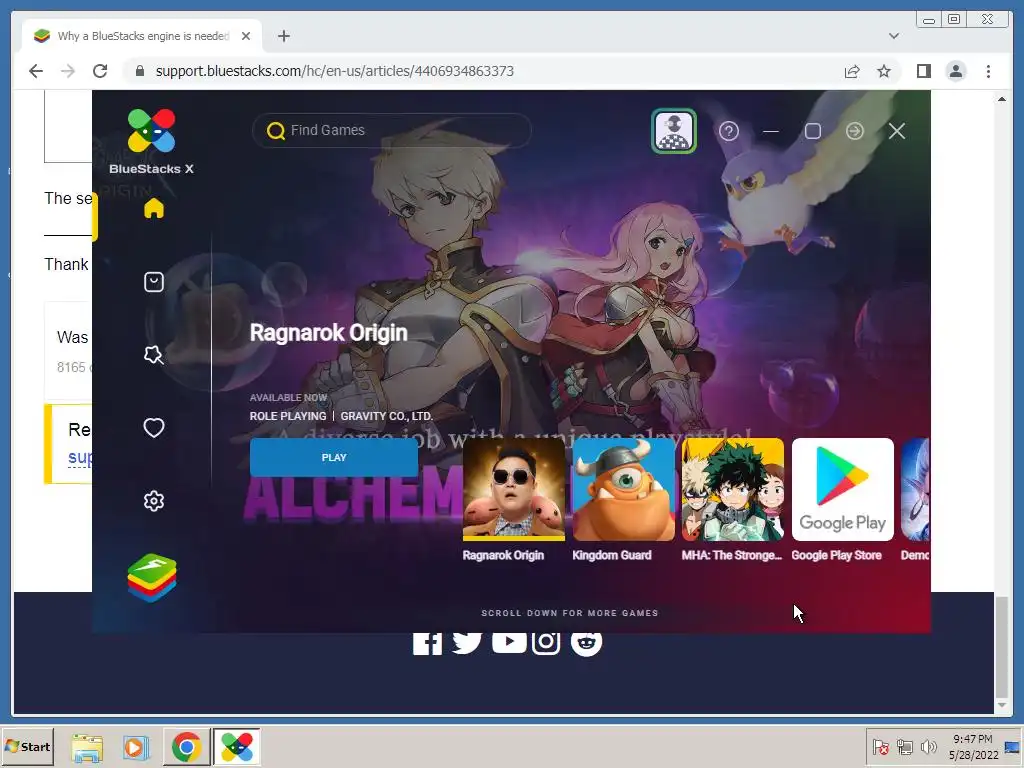Select the MHA: The Strongest Hero thumbnail
This screenshot has height=768, width=1024.
pos(733,490)
